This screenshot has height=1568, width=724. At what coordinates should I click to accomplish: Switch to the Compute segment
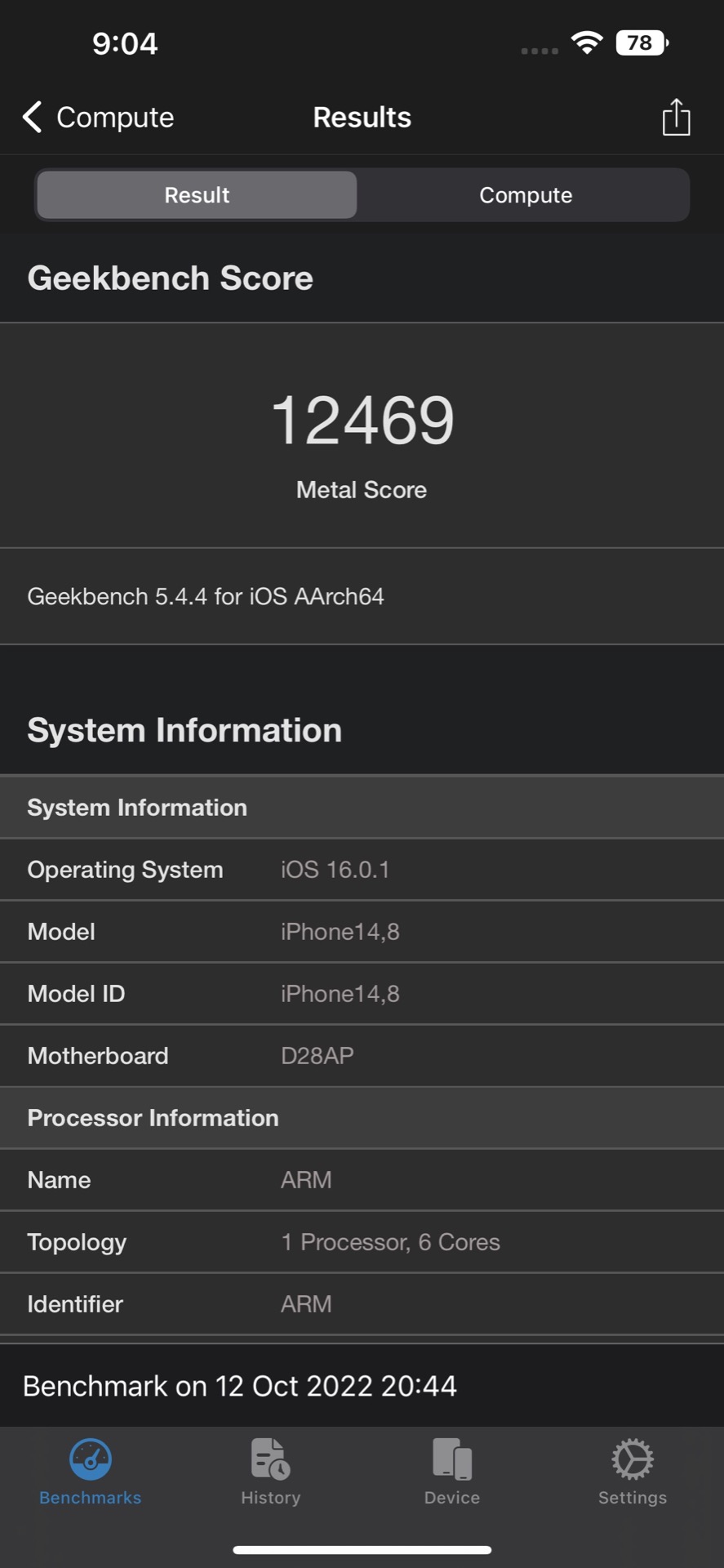526,195
